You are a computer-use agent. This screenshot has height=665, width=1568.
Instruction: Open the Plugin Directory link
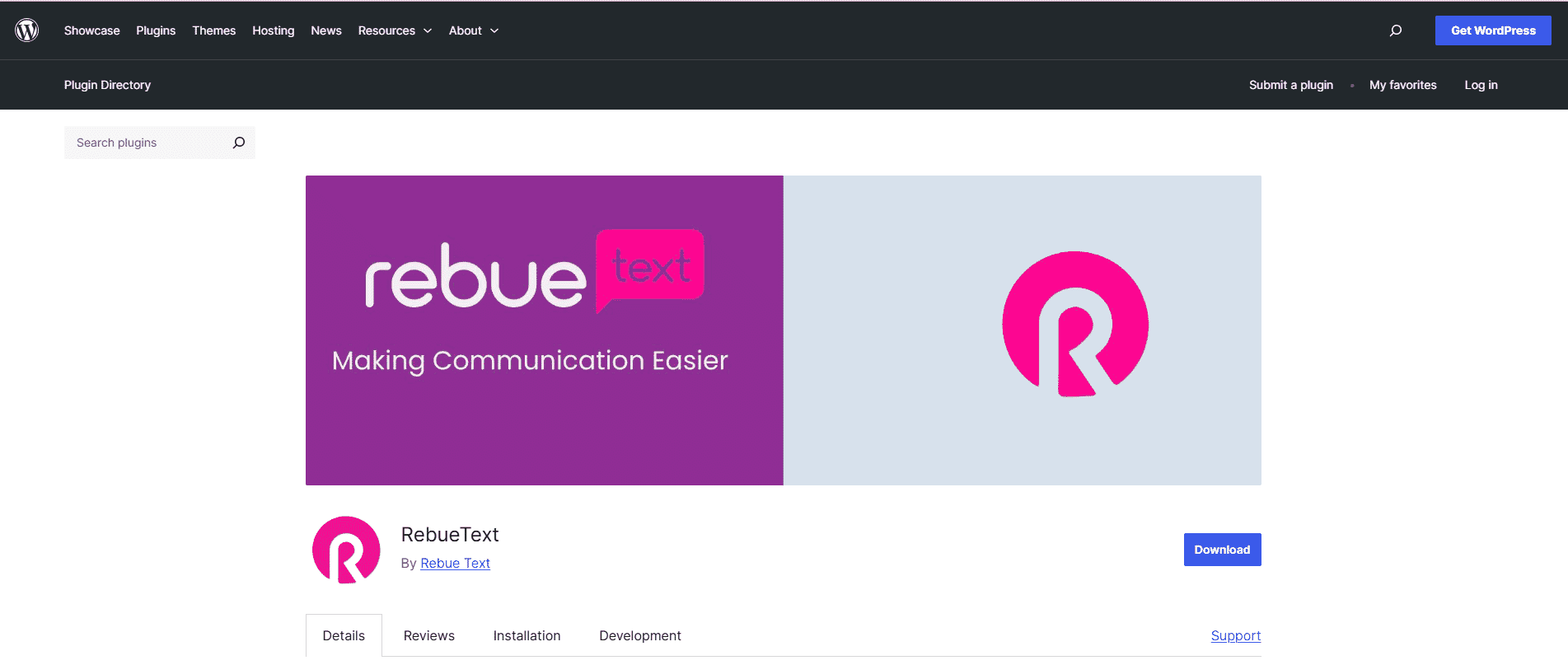pyautogui.click(x=107, y=85)
